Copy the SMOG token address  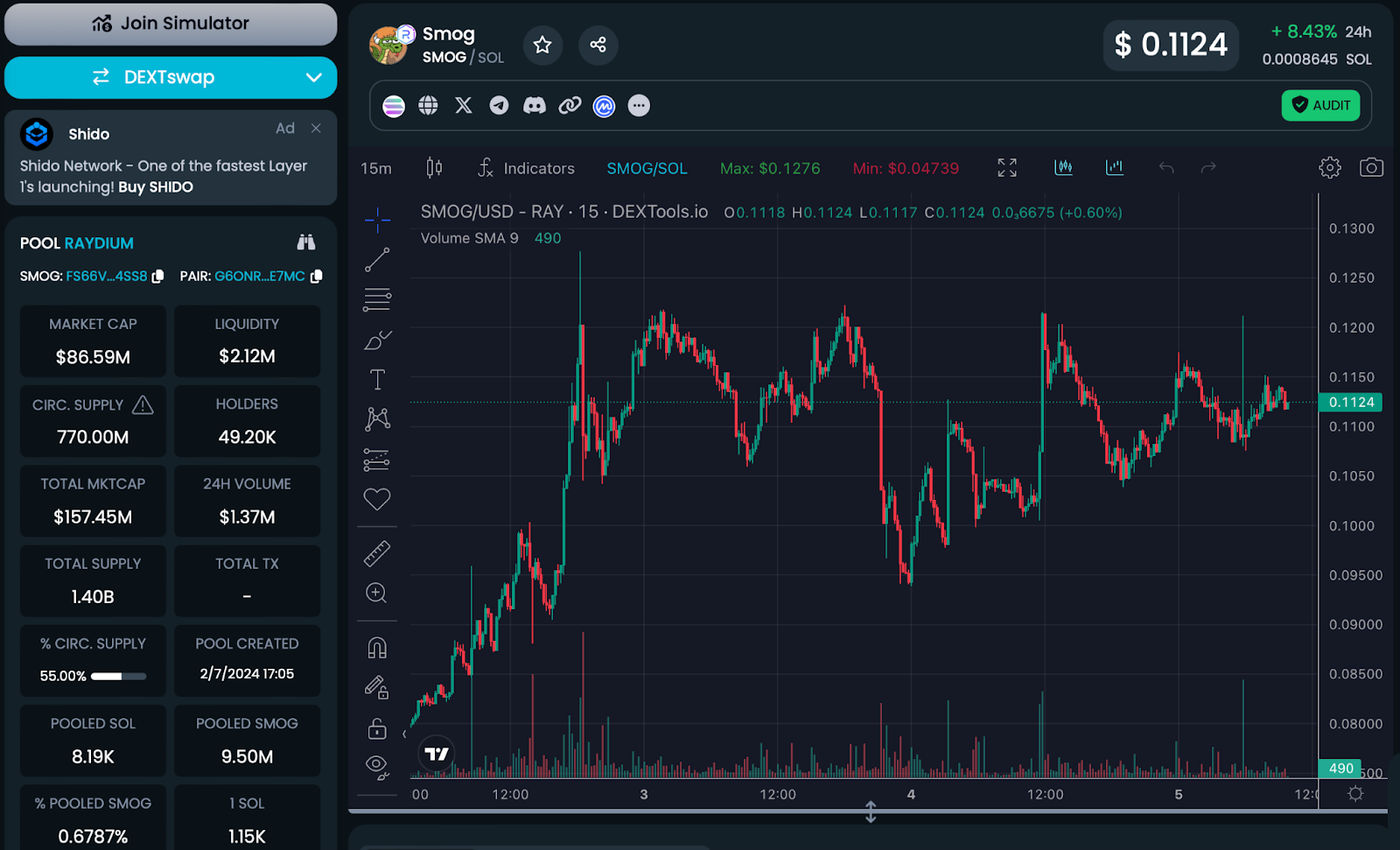(158, 277)
